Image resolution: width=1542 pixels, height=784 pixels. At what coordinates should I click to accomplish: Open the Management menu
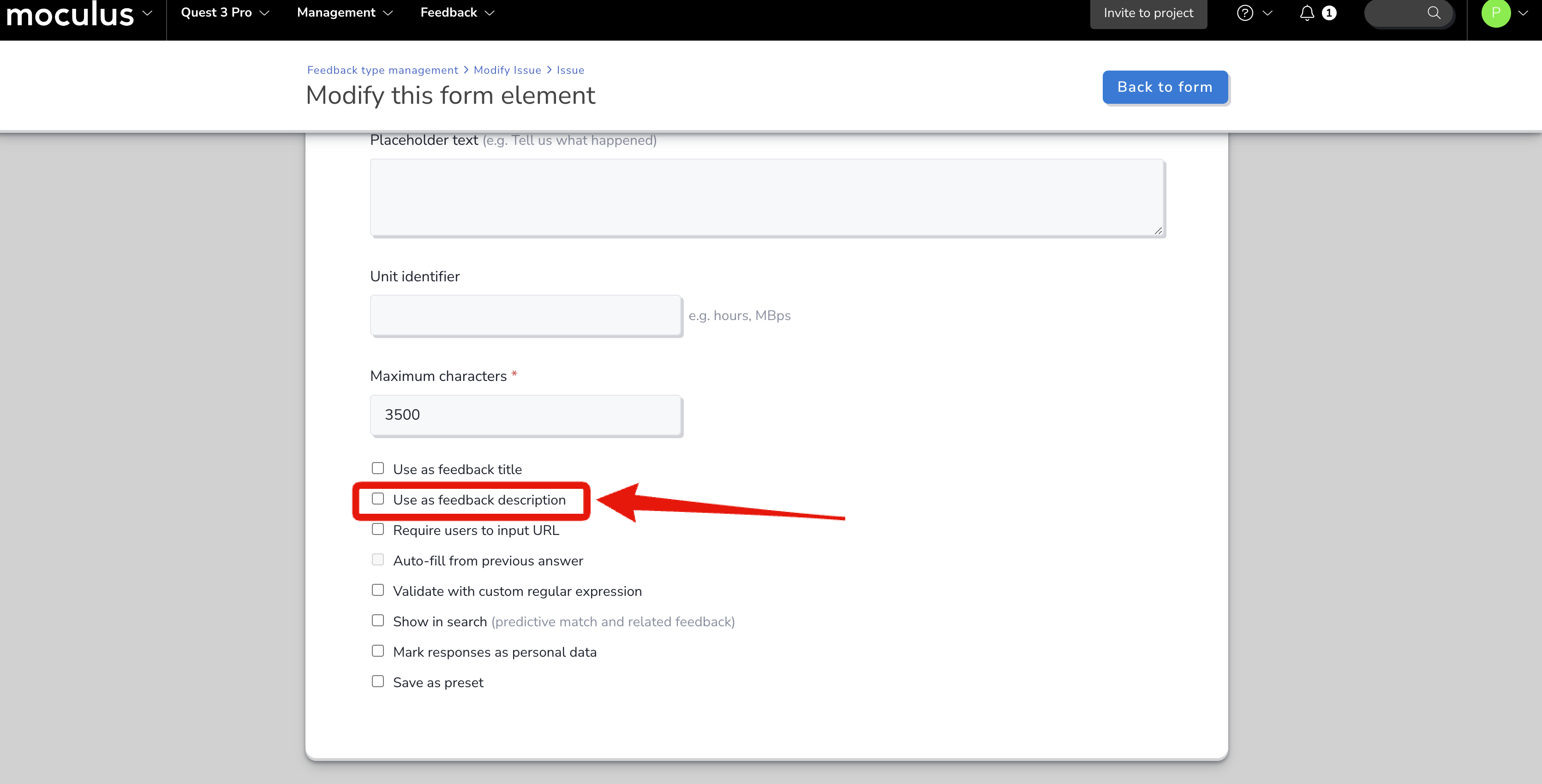point(345,12)
